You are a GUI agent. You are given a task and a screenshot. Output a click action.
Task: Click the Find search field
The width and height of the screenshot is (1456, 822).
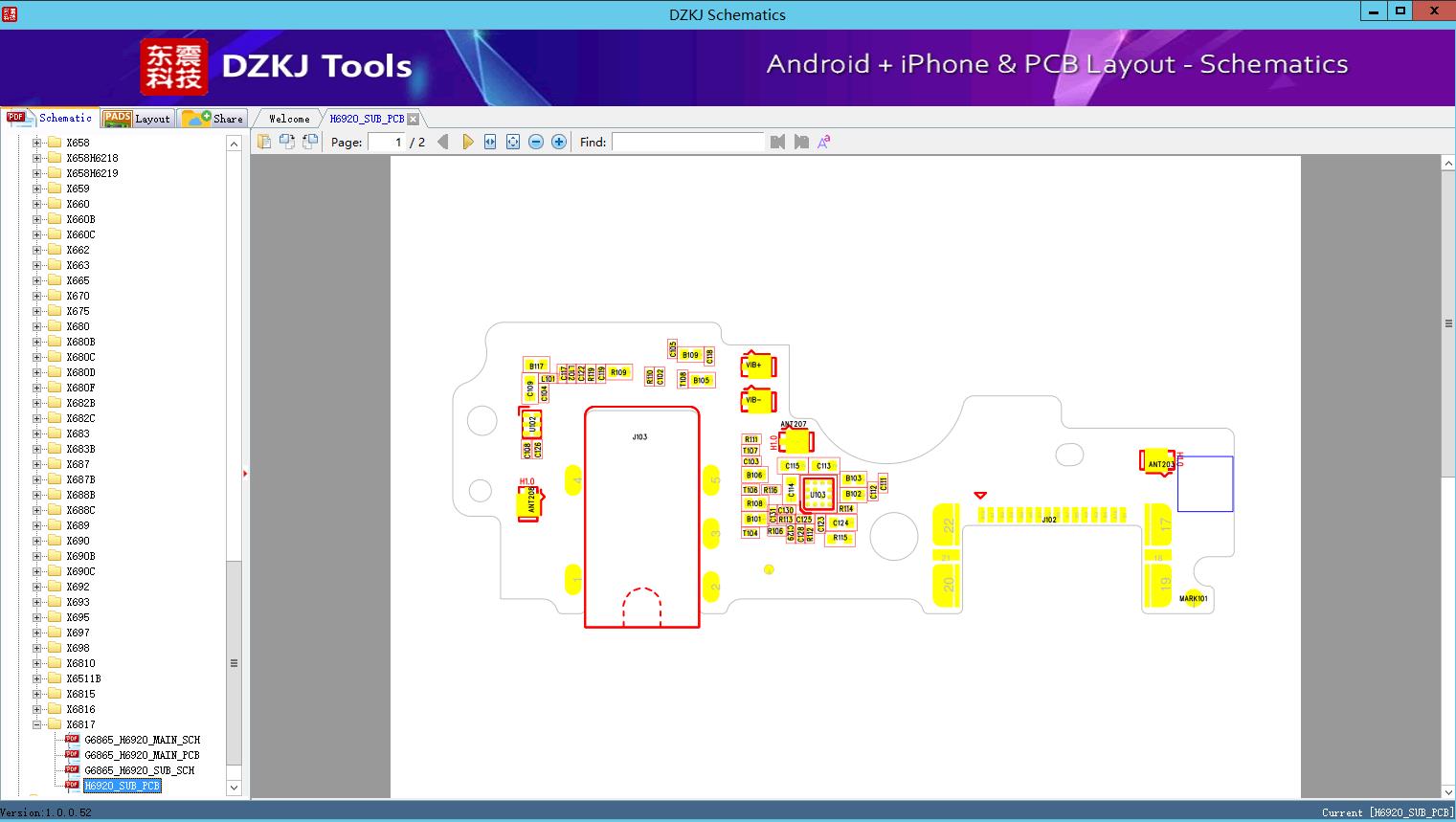pyautogui.click(x=688, y=142)
